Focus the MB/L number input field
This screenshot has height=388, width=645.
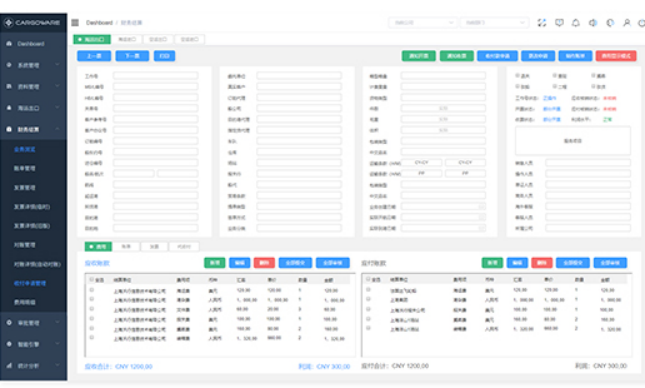[155, 87]
